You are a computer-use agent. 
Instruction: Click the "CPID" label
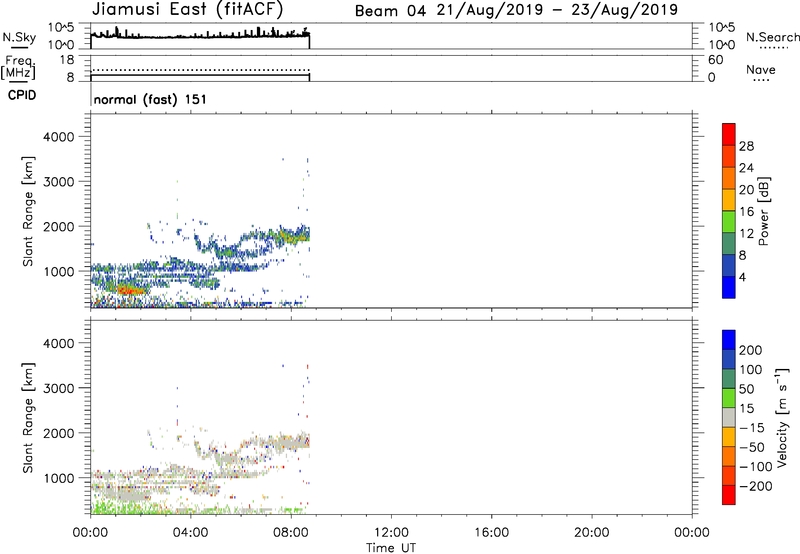(22, 95)
